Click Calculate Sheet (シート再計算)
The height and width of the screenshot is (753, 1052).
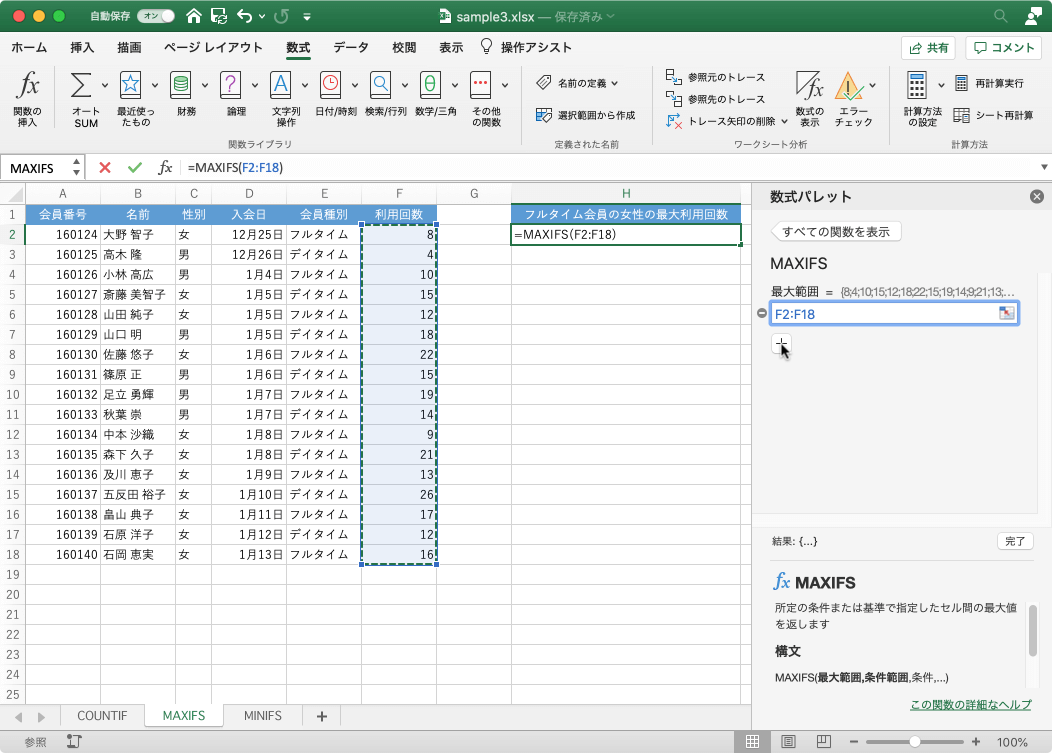[x=994, y=115]
